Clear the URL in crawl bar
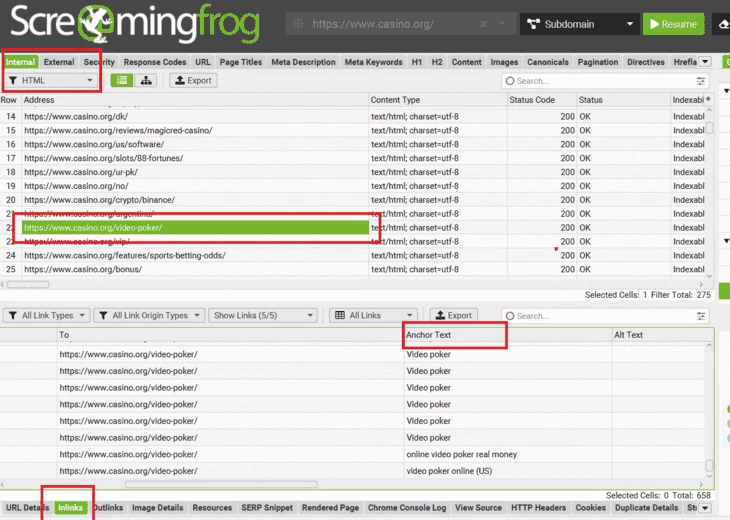 pos(483,24)
